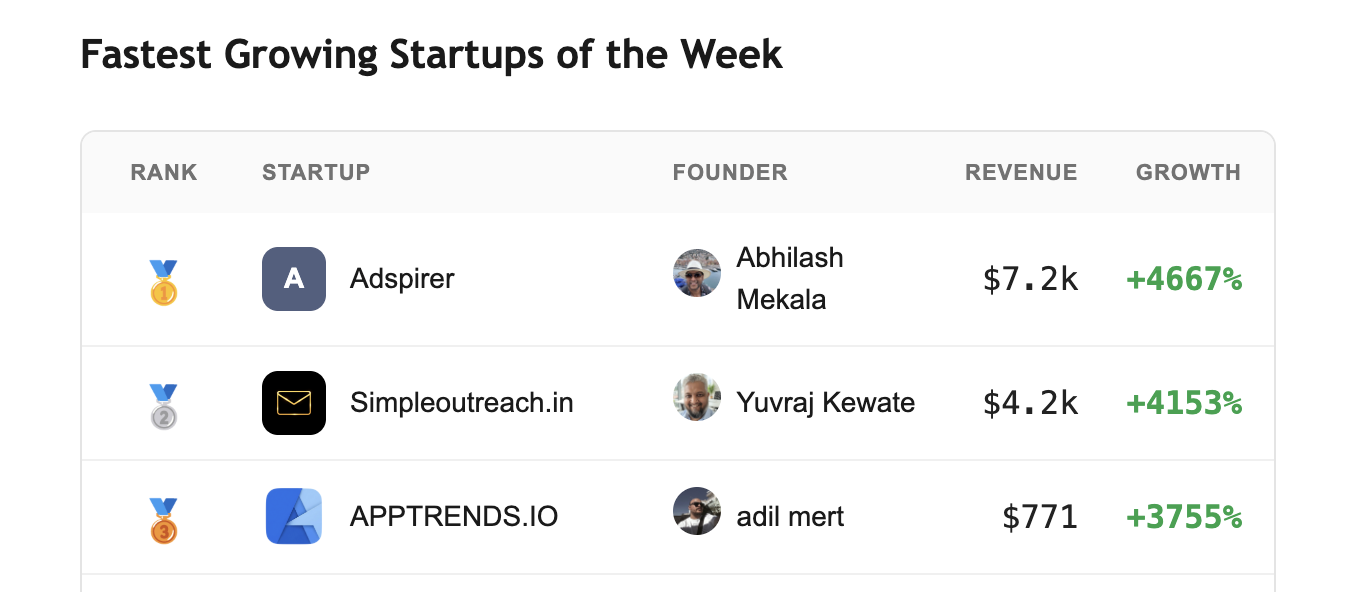Click adil mert's avatar photo
This screenshot has height=592, width=1358.
697,512
